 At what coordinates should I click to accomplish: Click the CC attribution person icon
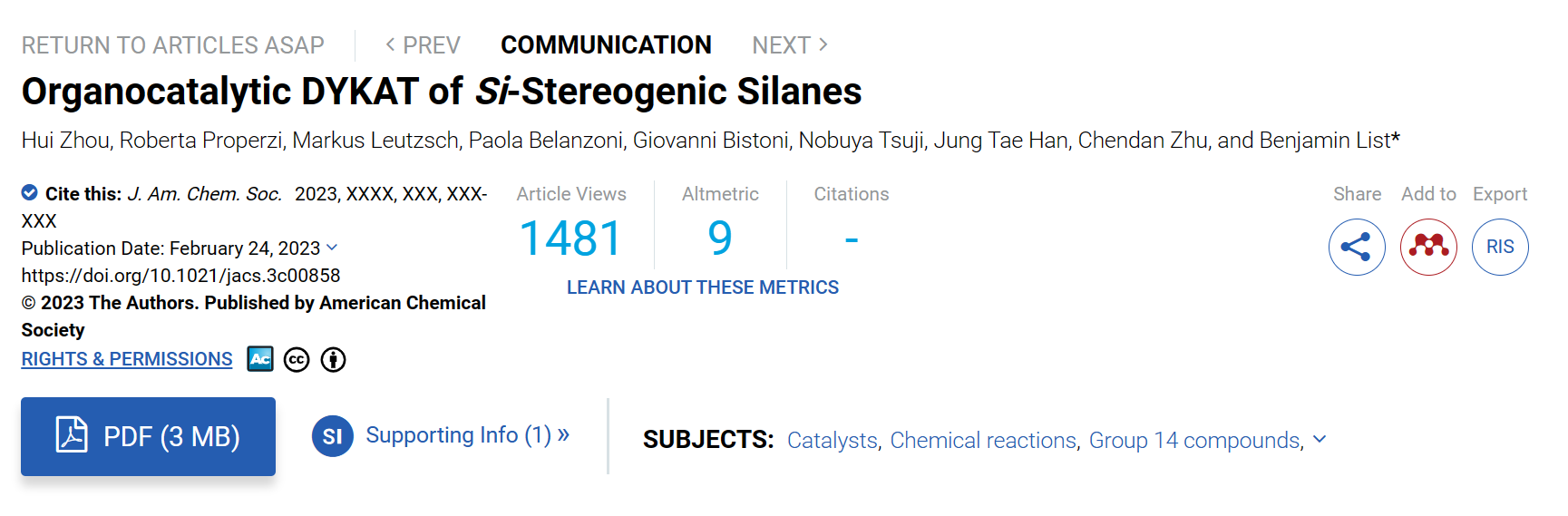pos(334,360)
